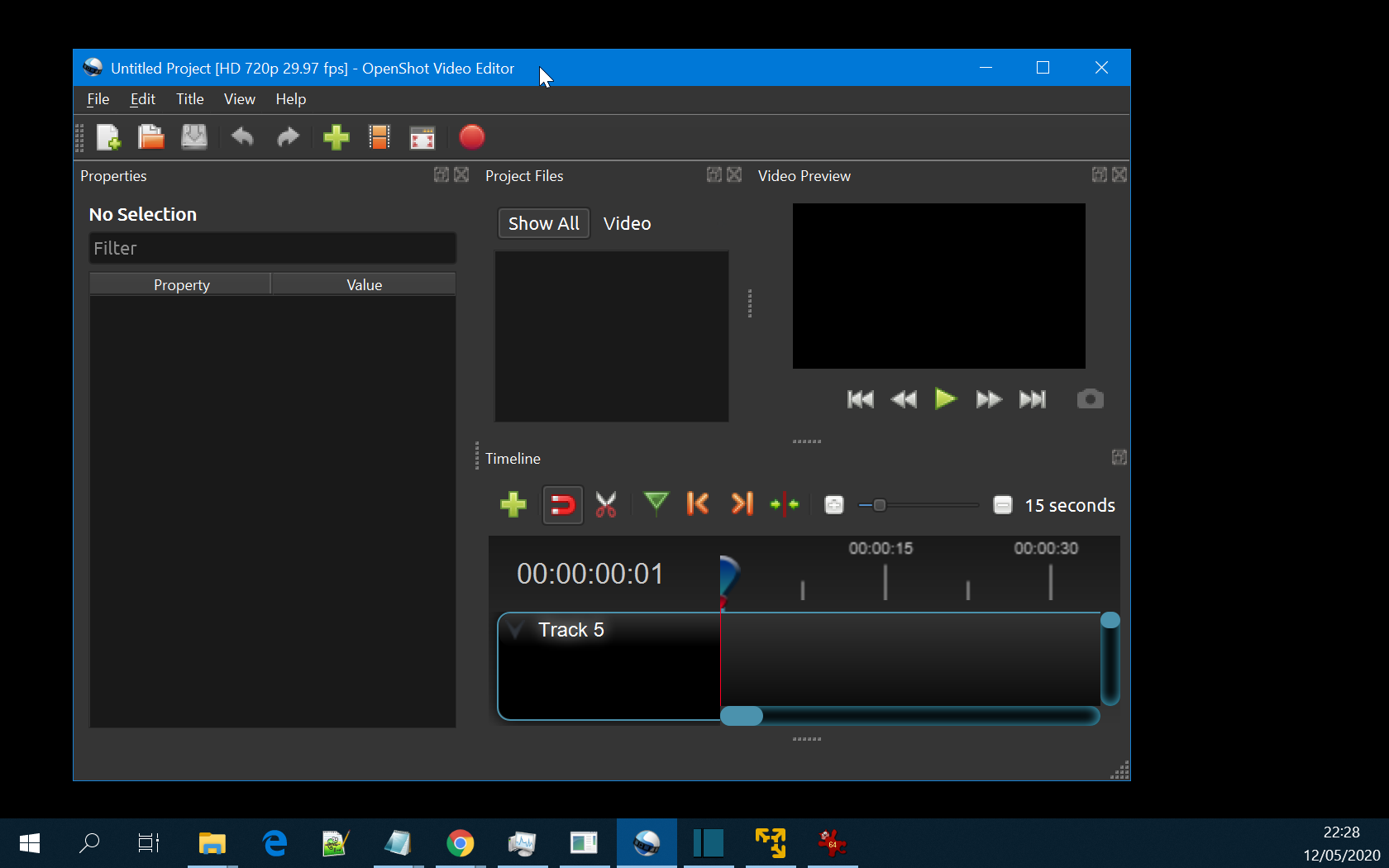Open the Export Video dialog
Screen dimensions: 1389x868
[x=472, y=137]
